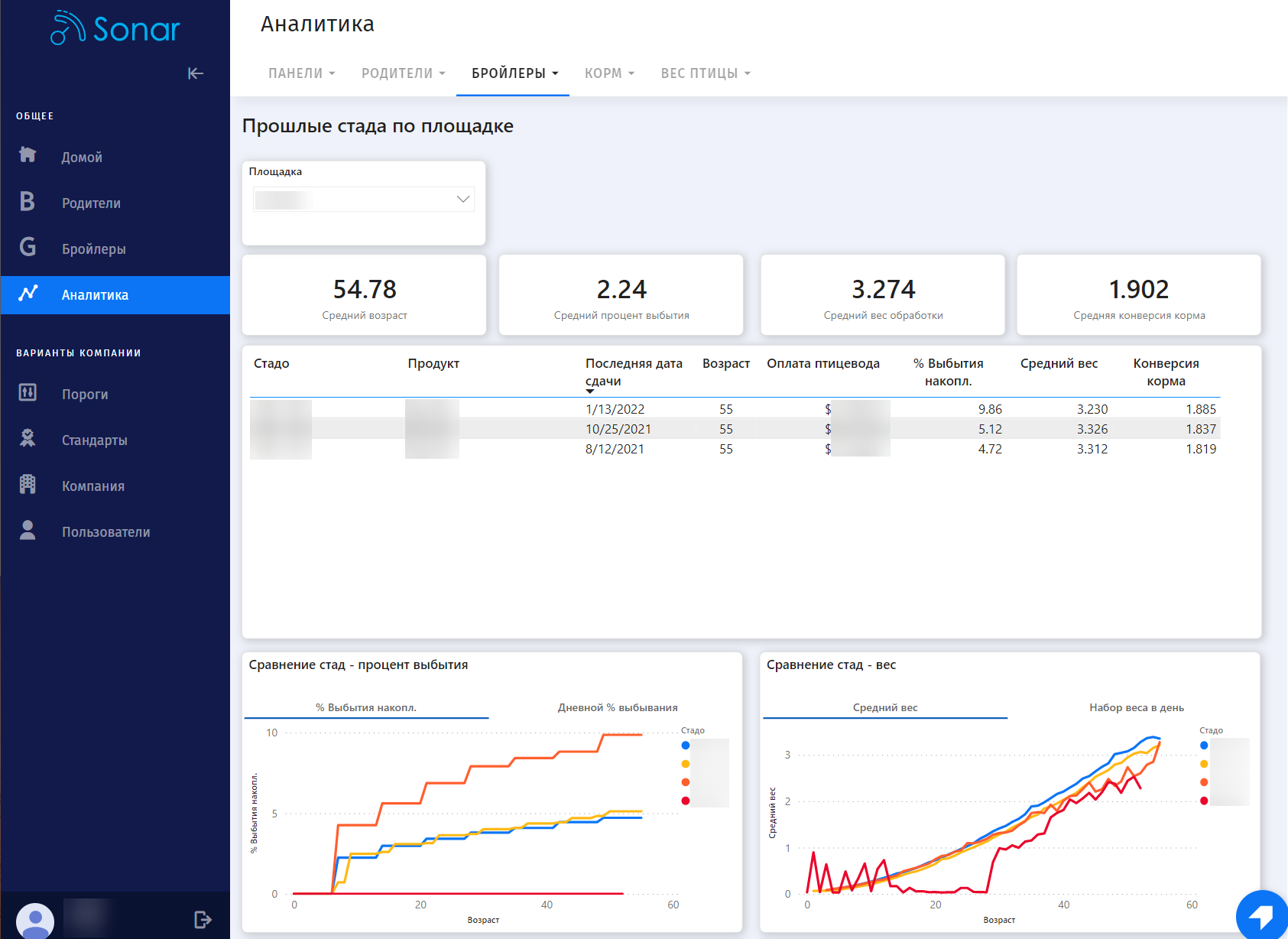Click the Площадка dropdown chevron
This screenshot has width=1288, height=939.
click(462, 200)
